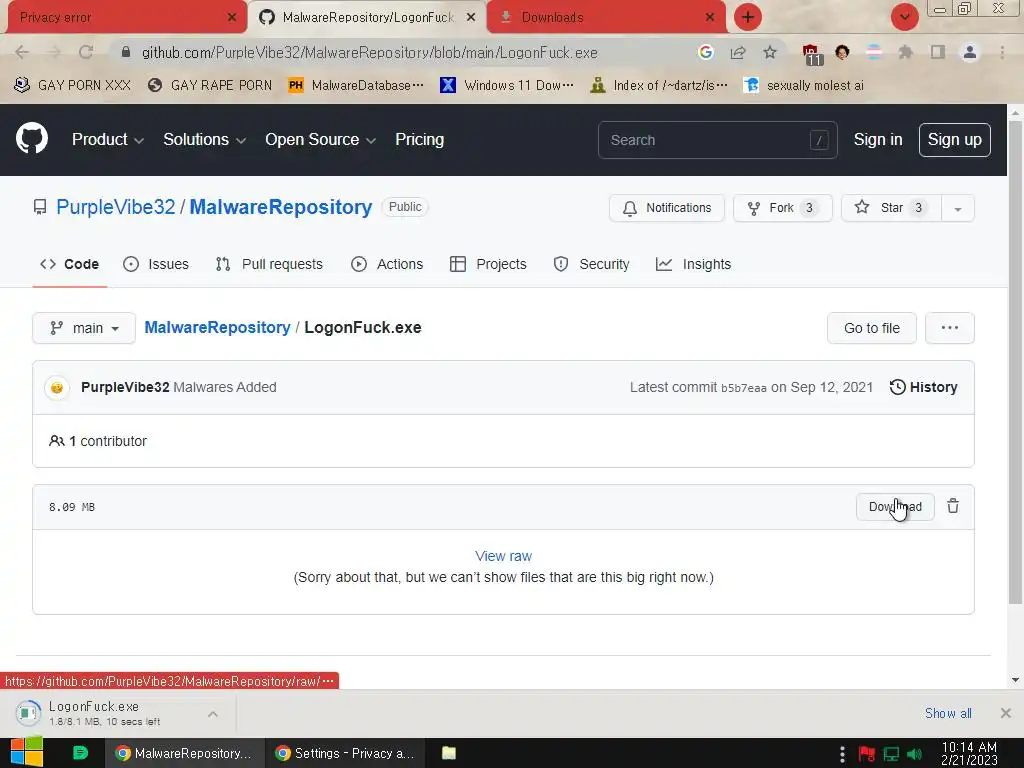Open the Chrome profile avatar icon
Screen dimensions: 1024x768
(970, 52)
